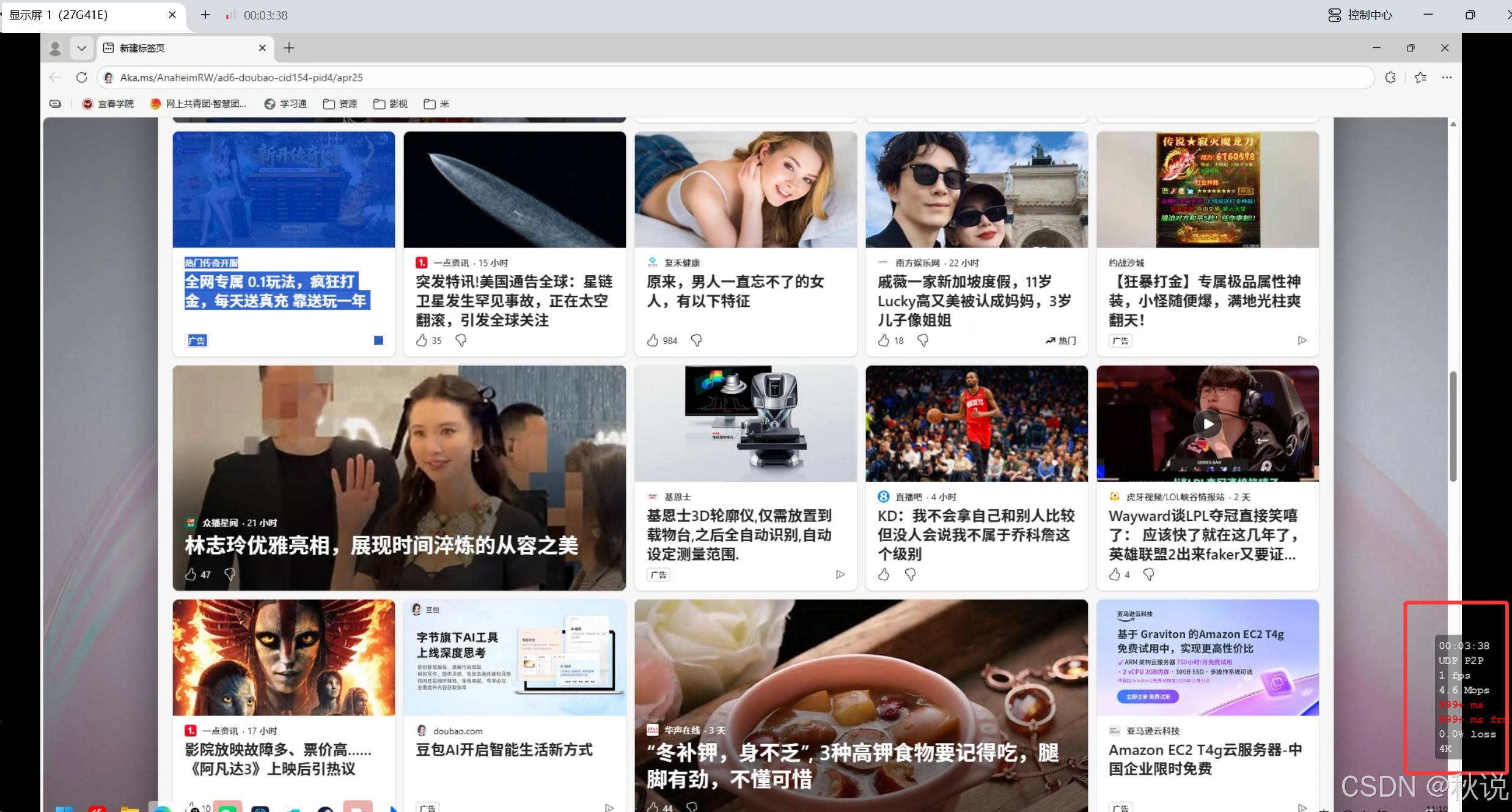Click the browser profile avatar icon
This screenshot has height=812, width=1512.
pyautogui.click(x=55, y=48)
